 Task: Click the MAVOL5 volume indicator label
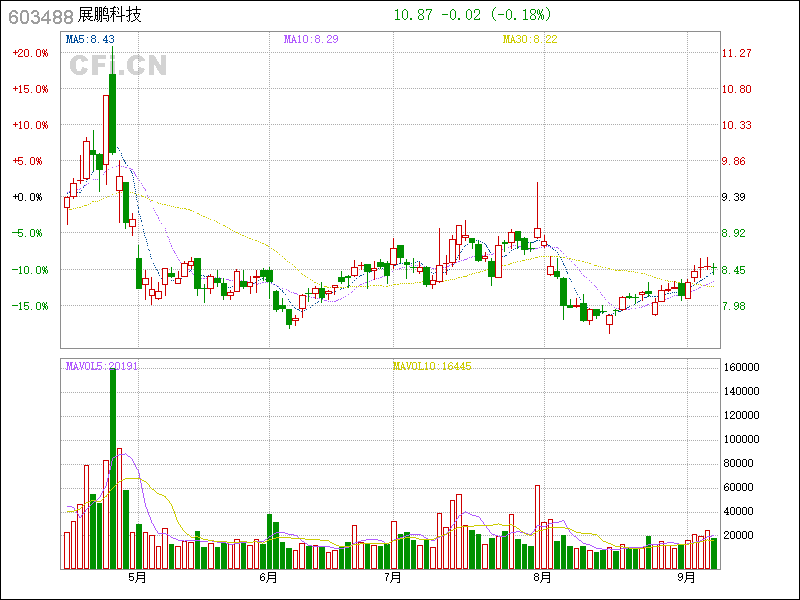[x=101, y=366]
